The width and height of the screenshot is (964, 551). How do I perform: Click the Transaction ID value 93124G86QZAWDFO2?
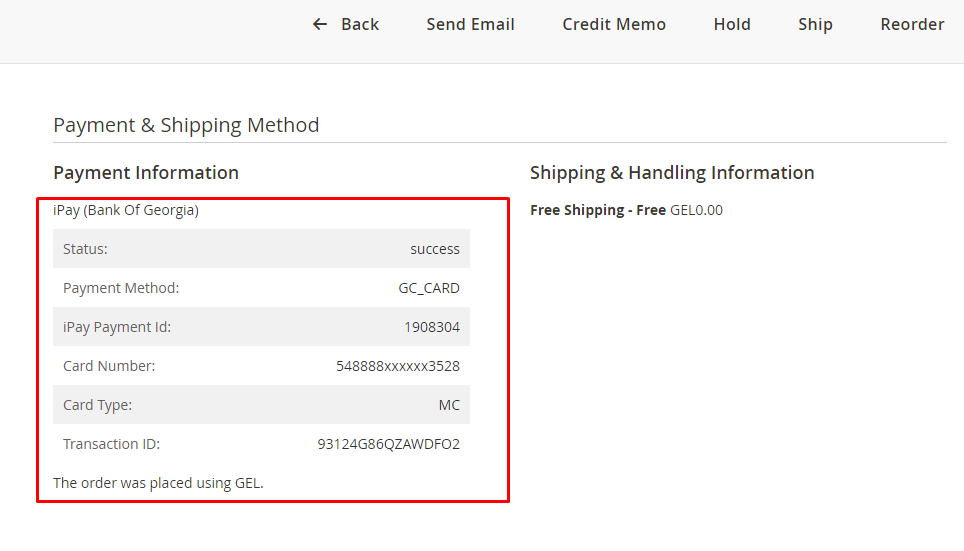click(389, 444)
